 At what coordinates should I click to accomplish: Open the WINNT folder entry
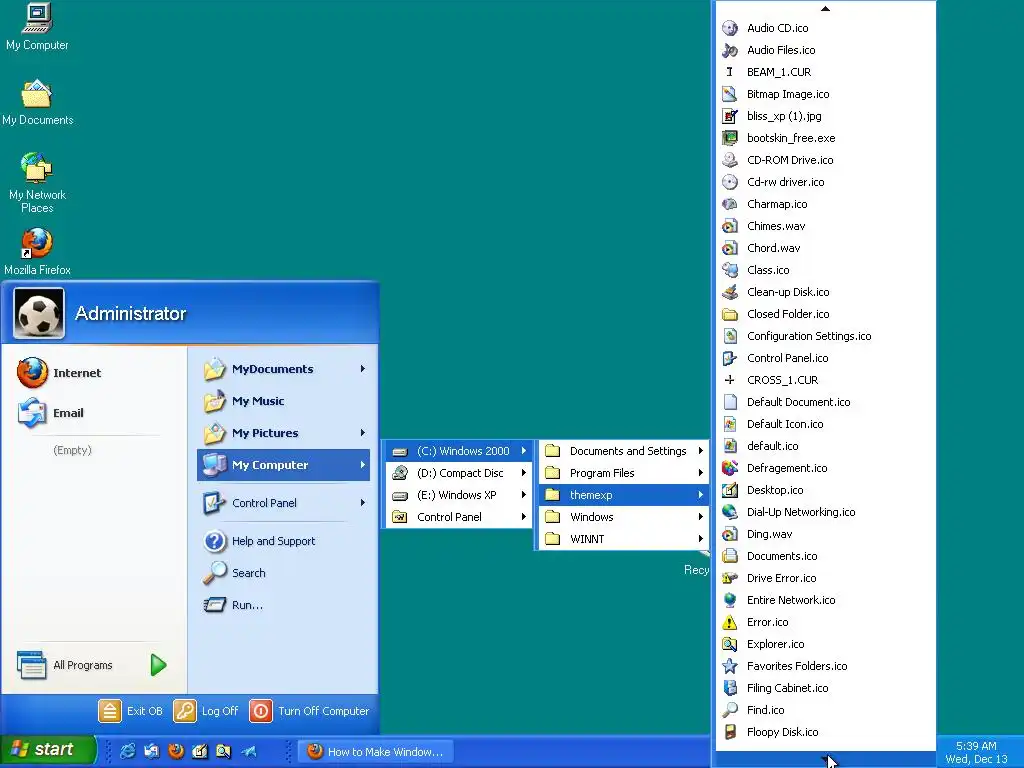tap(624, 539)
